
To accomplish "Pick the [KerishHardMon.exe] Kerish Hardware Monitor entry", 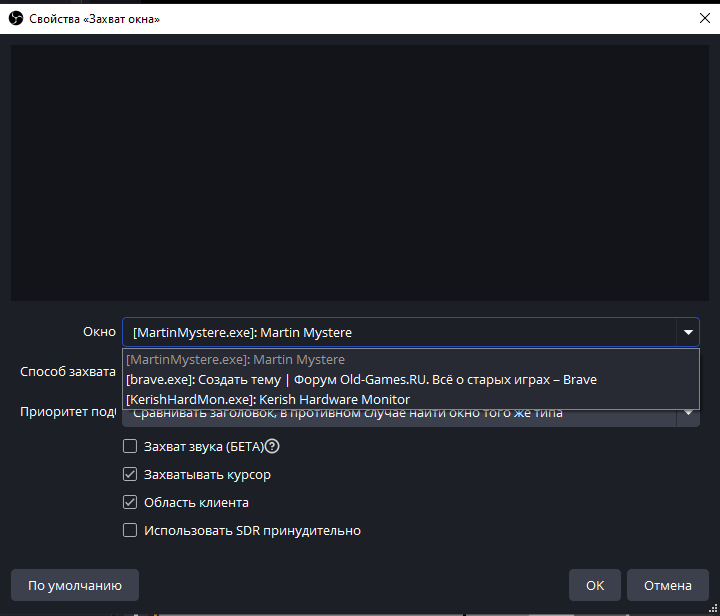I will tap(268, 399).
